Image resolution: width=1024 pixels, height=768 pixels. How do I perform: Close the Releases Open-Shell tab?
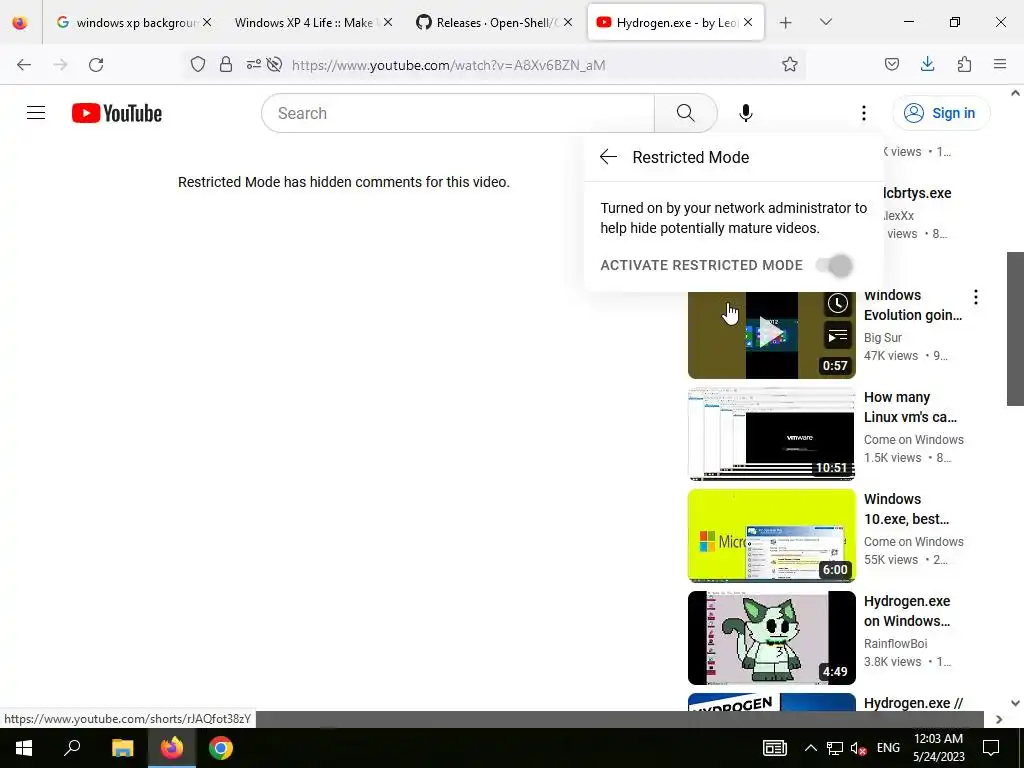[568, 22]
